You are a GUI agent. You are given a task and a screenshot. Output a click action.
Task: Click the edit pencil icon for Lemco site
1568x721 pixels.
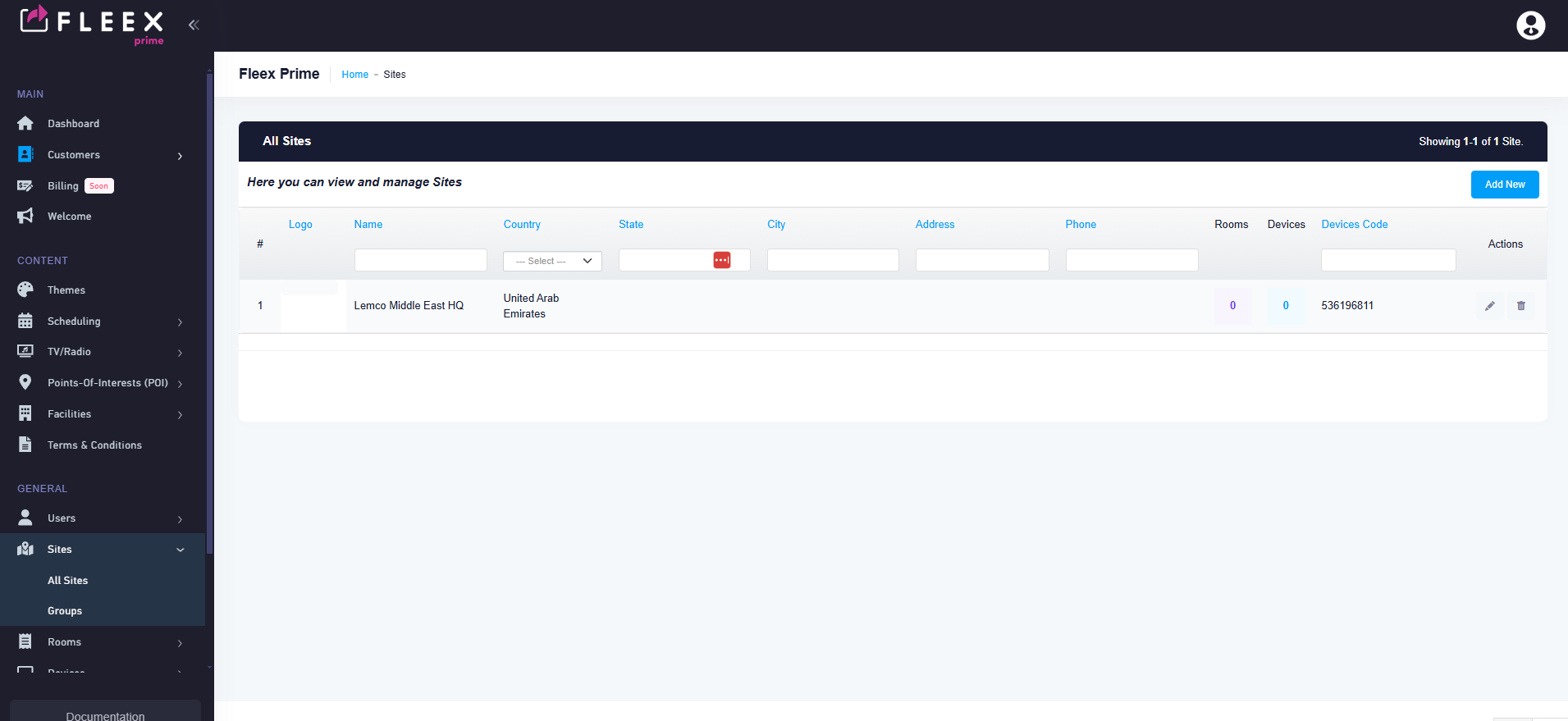pos(1489,306)
